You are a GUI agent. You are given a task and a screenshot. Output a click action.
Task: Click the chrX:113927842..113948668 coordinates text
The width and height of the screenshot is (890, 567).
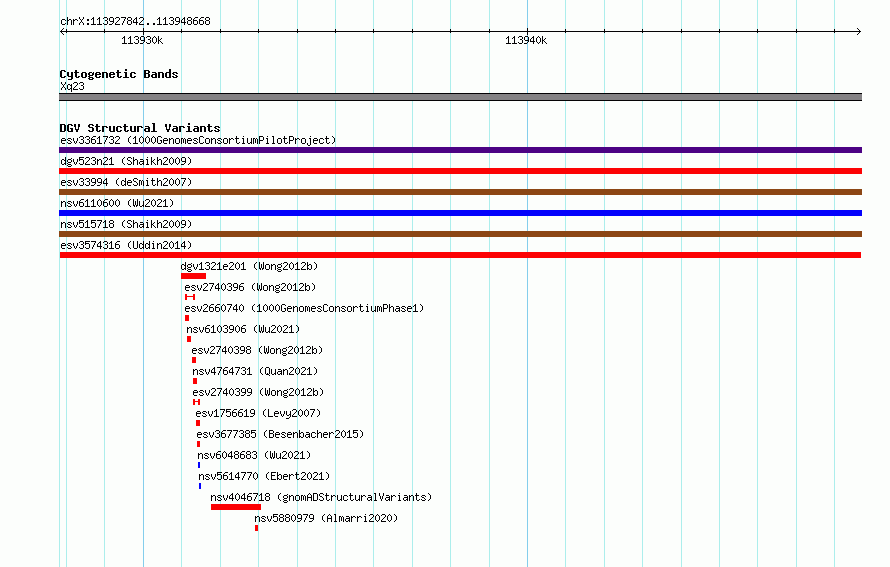point(135,22)
